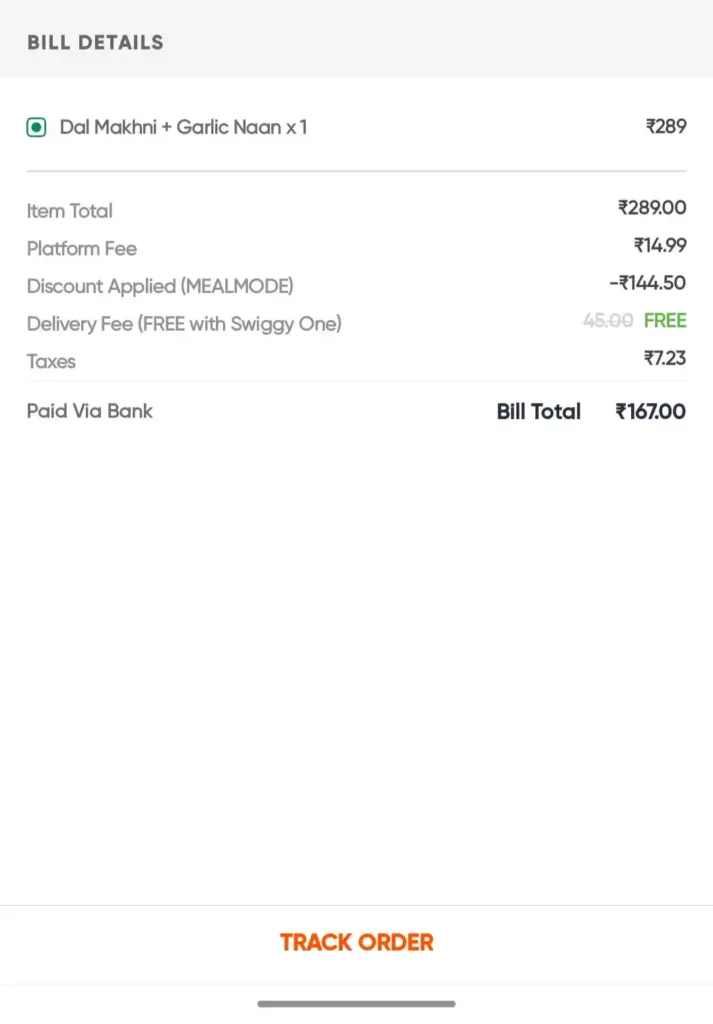Click the Bill Total label
The width and height of the screenshot is (713, 1024).
(x=538, y=412)
